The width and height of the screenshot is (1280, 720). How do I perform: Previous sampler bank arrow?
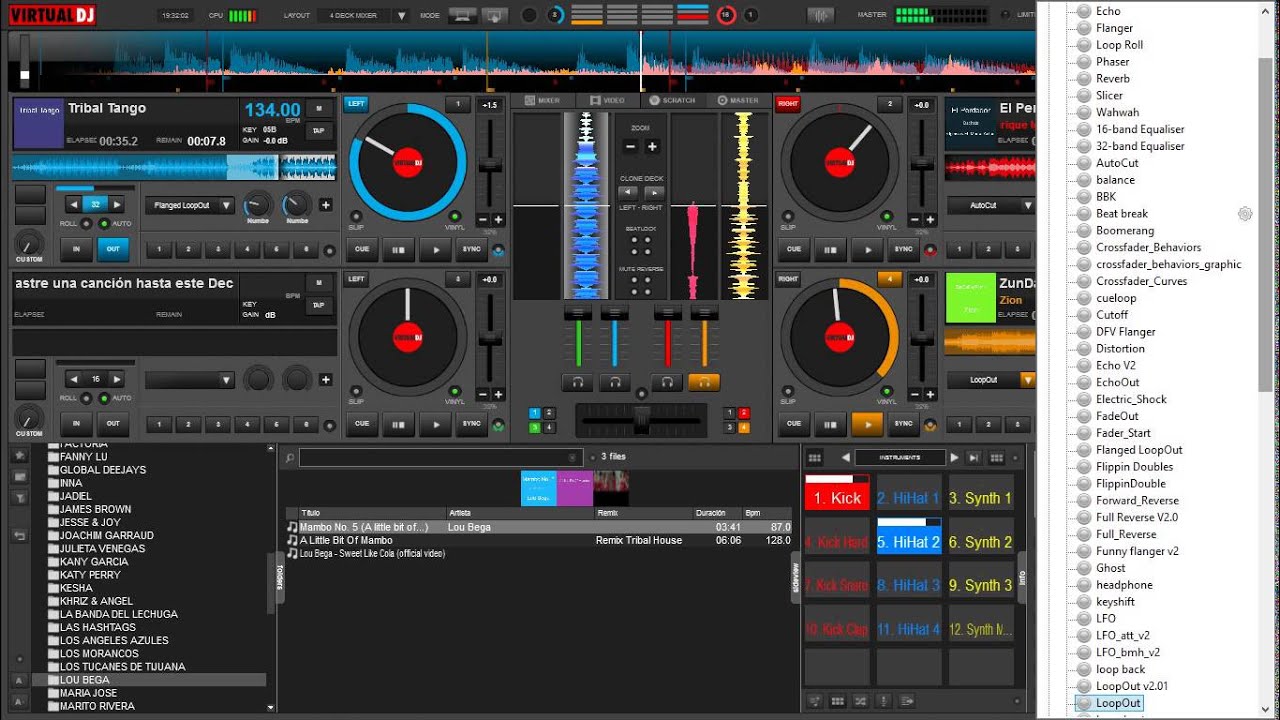pyautogui.click(x=845, y=458)
